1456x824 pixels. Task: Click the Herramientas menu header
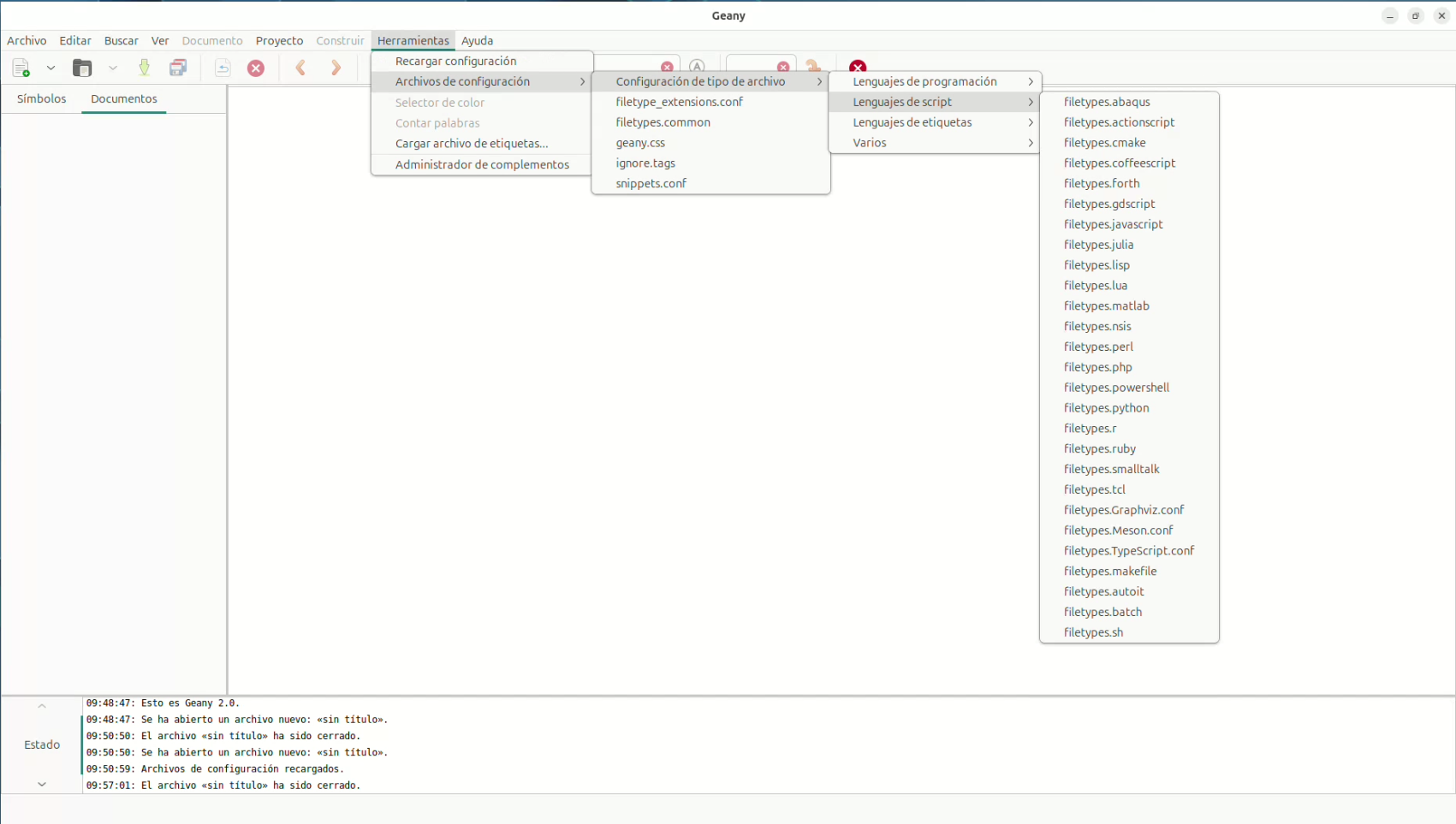pos(413,40)
